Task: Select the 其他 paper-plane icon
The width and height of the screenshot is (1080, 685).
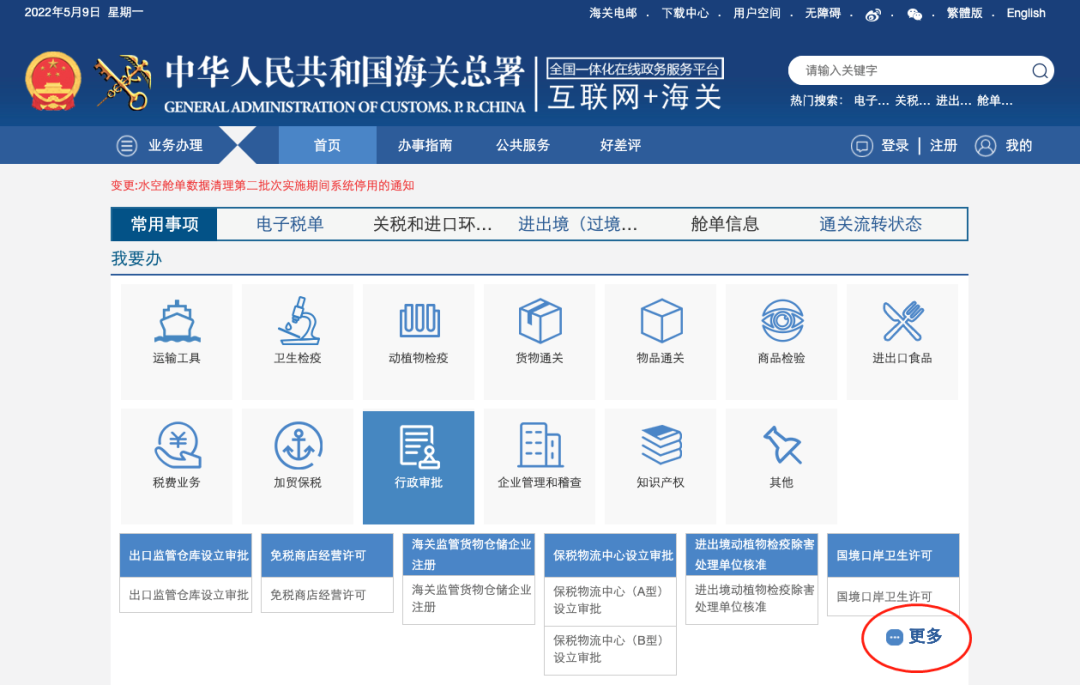Action: (781, 450)
